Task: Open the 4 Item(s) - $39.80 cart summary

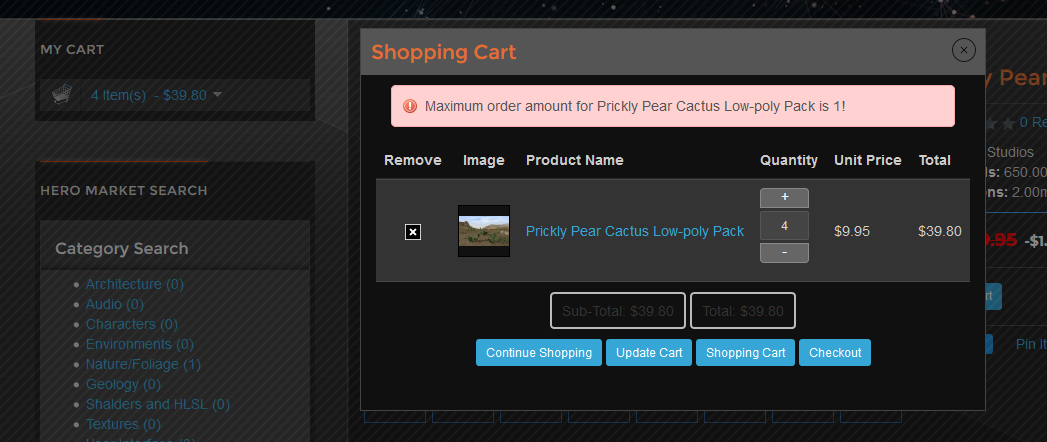Action: click(148, 95)
